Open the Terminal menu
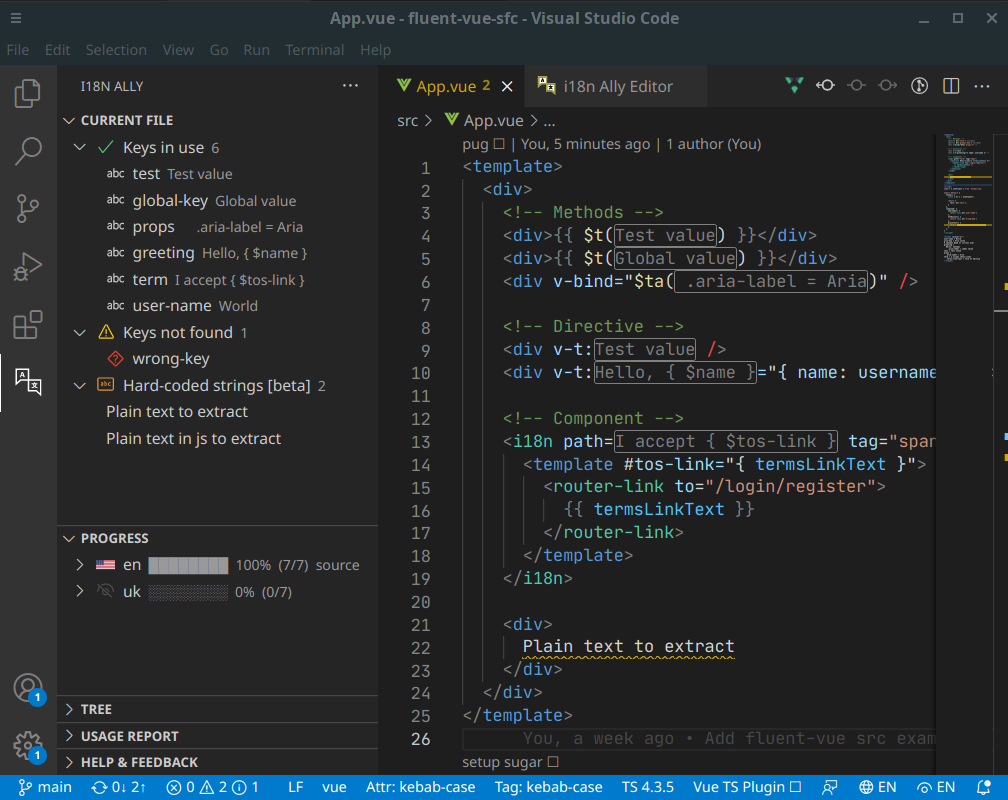 tap(314, 50)
